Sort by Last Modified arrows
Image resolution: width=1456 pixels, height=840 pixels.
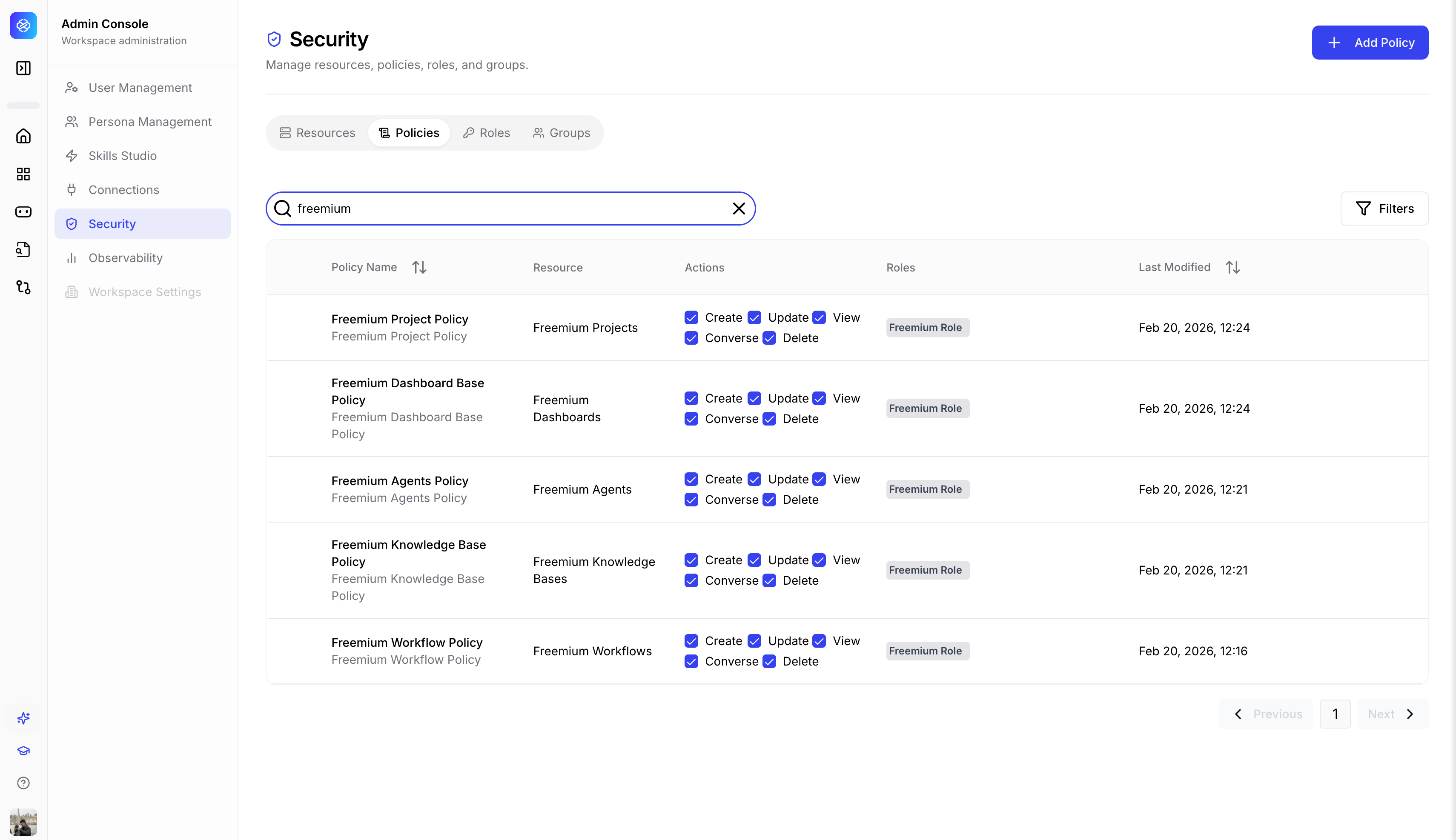tap(1232, 267)
